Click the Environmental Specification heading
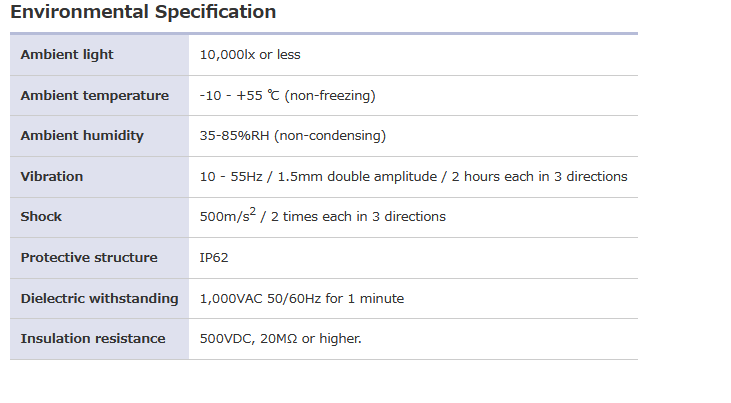731x403 pixels. coord(143,13)
